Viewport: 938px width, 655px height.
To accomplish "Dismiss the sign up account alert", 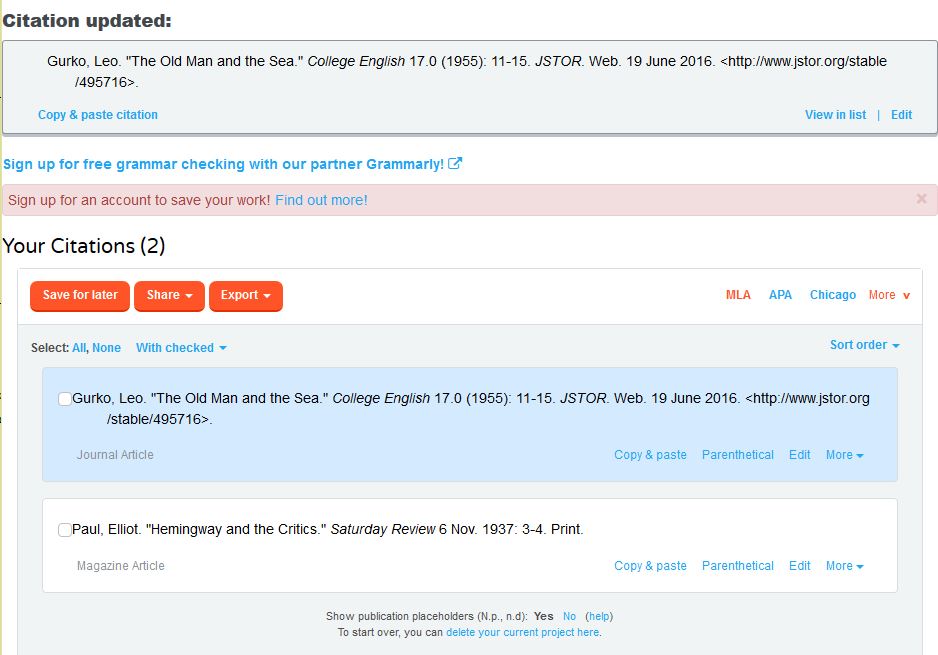I will click(x=921, y=199).
